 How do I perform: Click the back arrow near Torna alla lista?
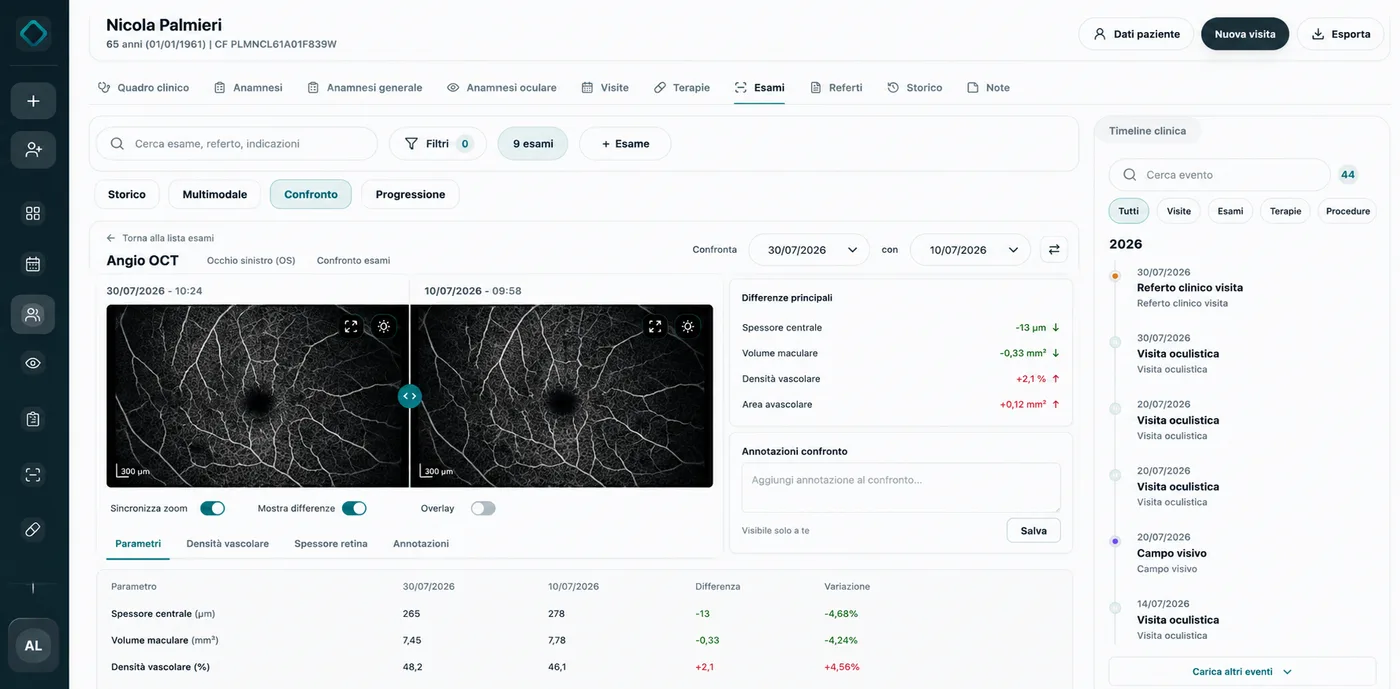[111, 238]
